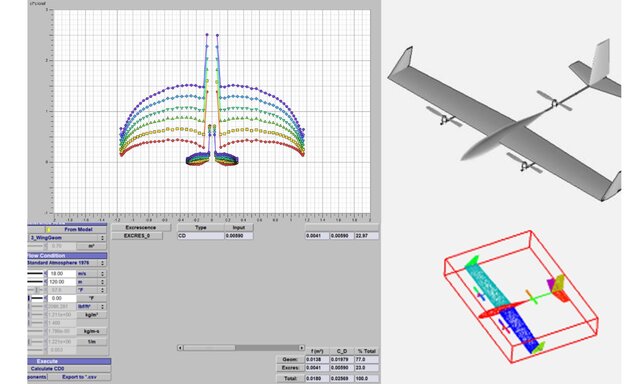Click the Calculate CD0 button
Viewport: 640px width, 384px height.
tap(69, 369)
